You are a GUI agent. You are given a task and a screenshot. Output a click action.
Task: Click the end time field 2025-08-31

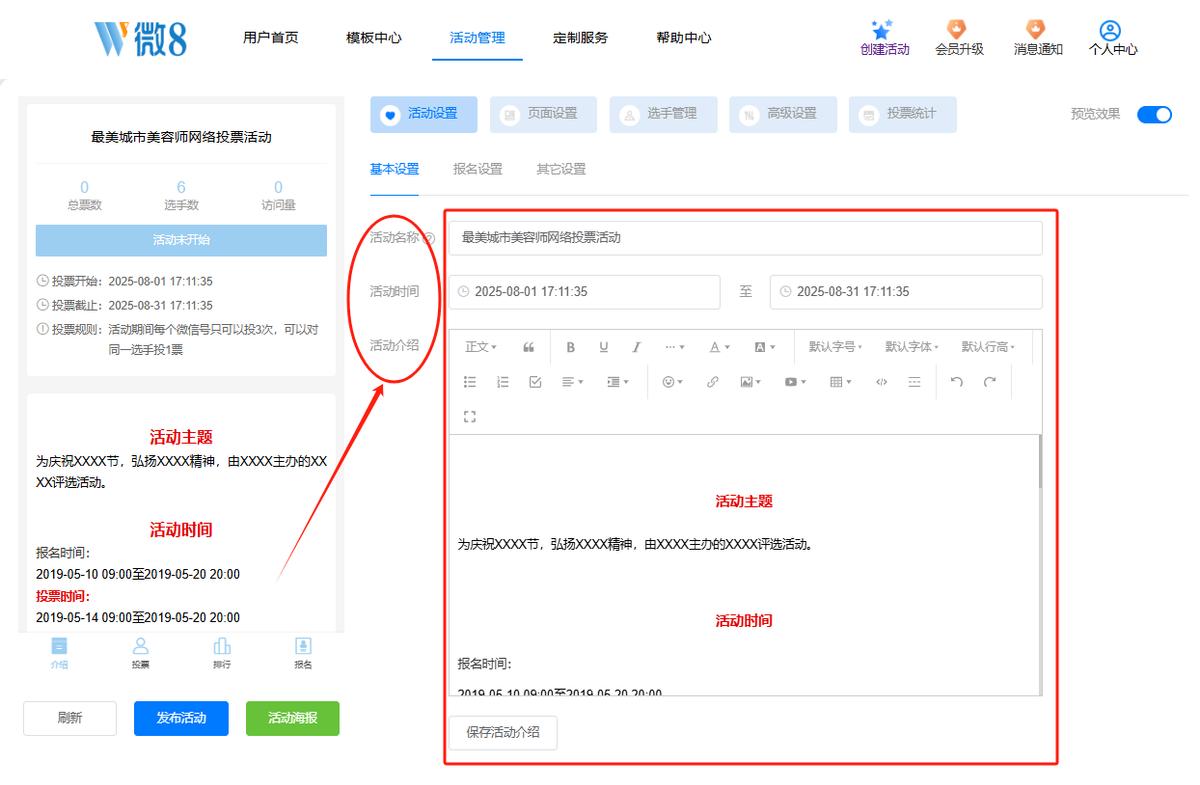pyautogui.click(x=906, y=292)
